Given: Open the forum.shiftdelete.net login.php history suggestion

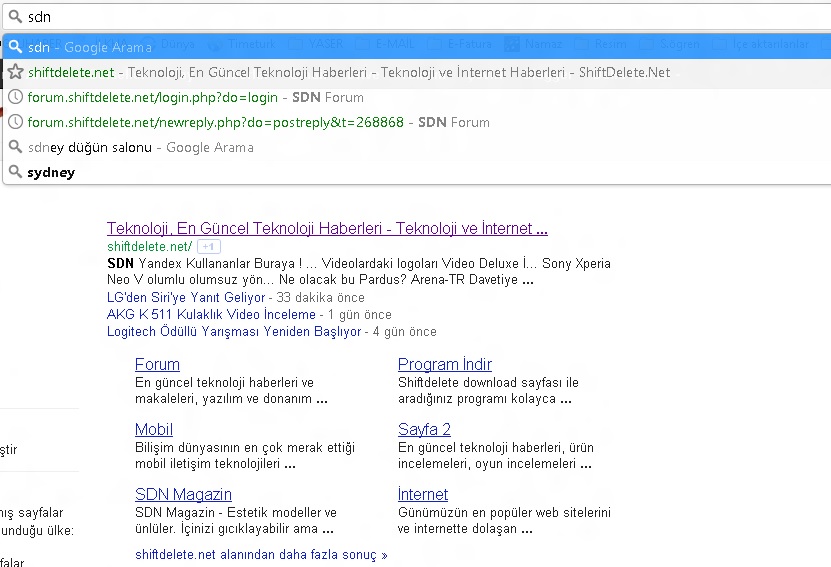Looking at the screenshot, I should pos(417,97).
